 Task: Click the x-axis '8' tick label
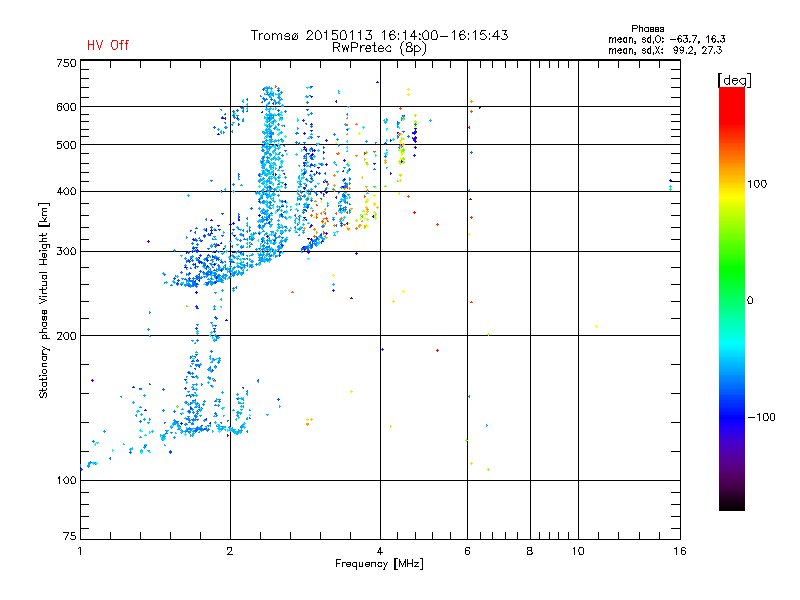530,551
